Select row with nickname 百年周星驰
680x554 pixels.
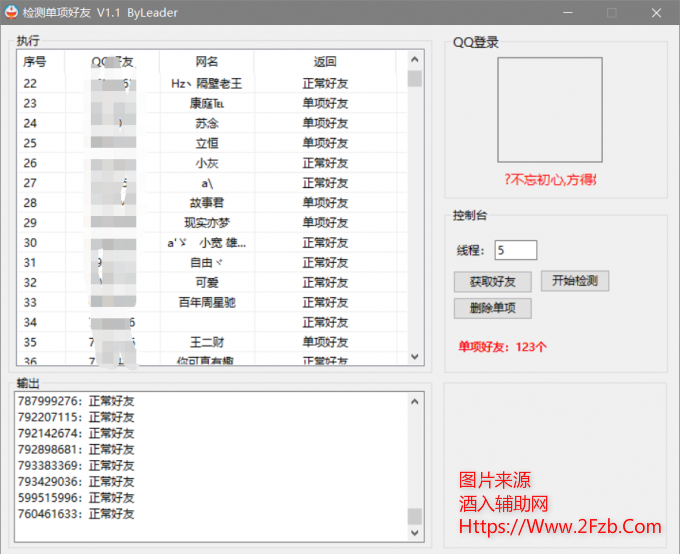click(x=212, y=302)
